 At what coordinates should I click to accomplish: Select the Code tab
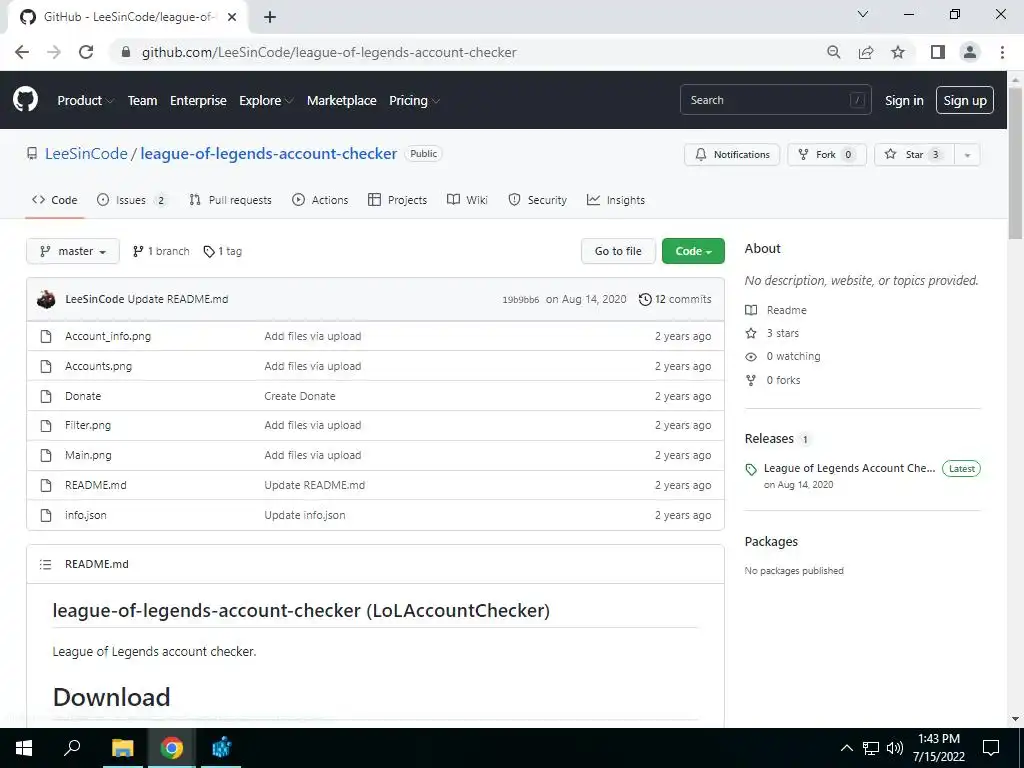[55, 200]
